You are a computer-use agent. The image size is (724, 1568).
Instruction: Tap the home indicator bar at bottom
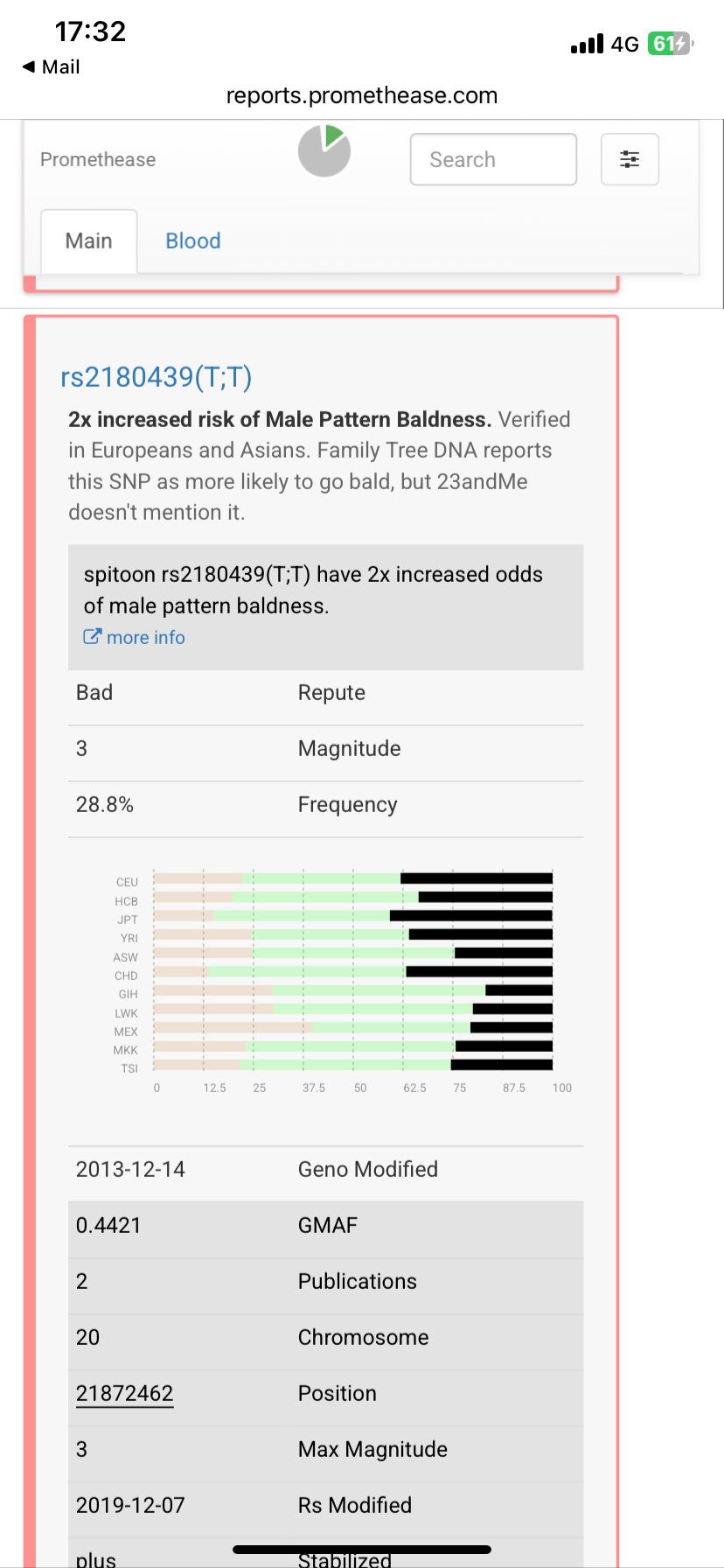pos(362,1550)
